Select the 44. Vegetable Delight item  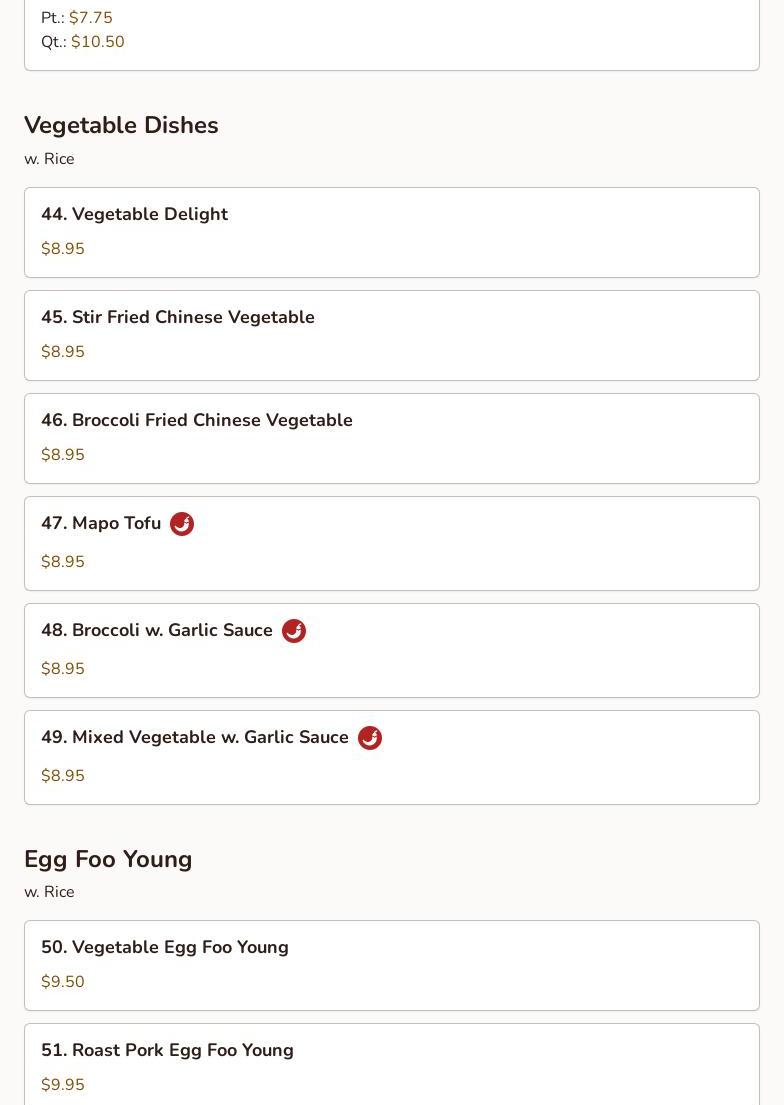[134, 214]
